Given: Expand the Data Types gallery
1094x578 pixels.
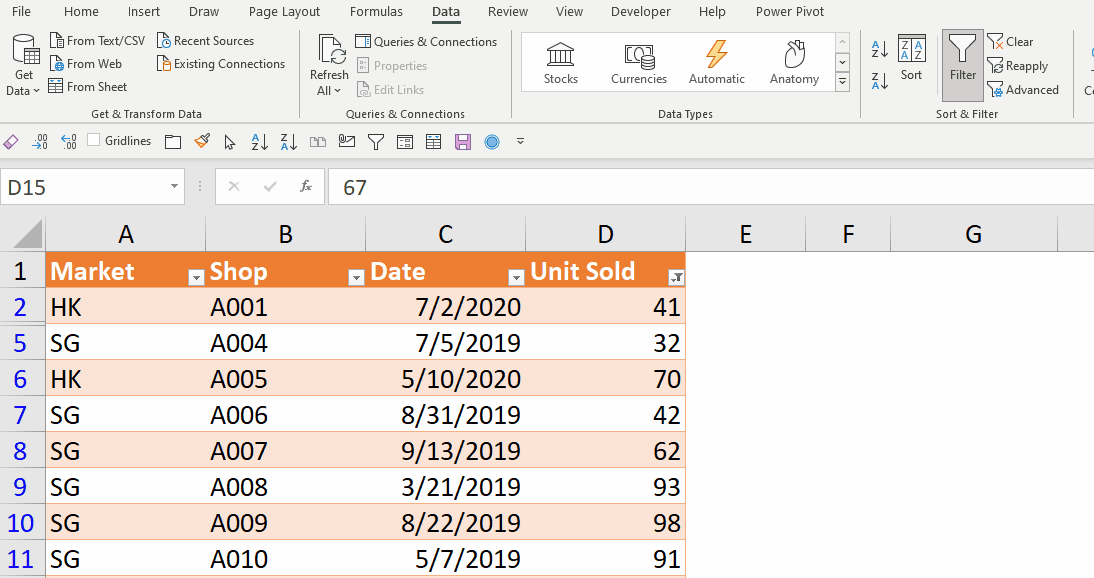Looking at the screenshot, I should click(841, 80).
